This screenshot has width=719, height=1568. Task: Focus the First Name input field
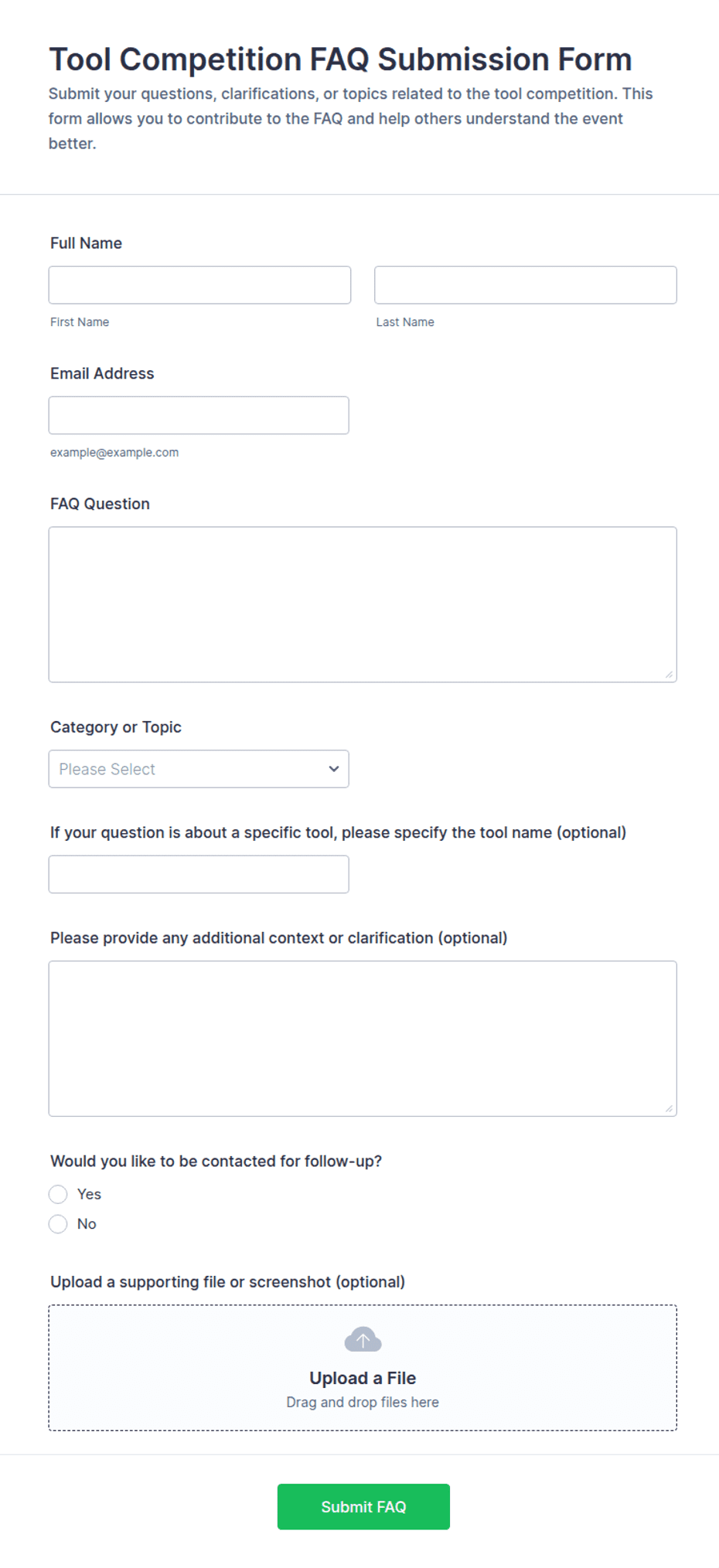(x=199, y=285)
